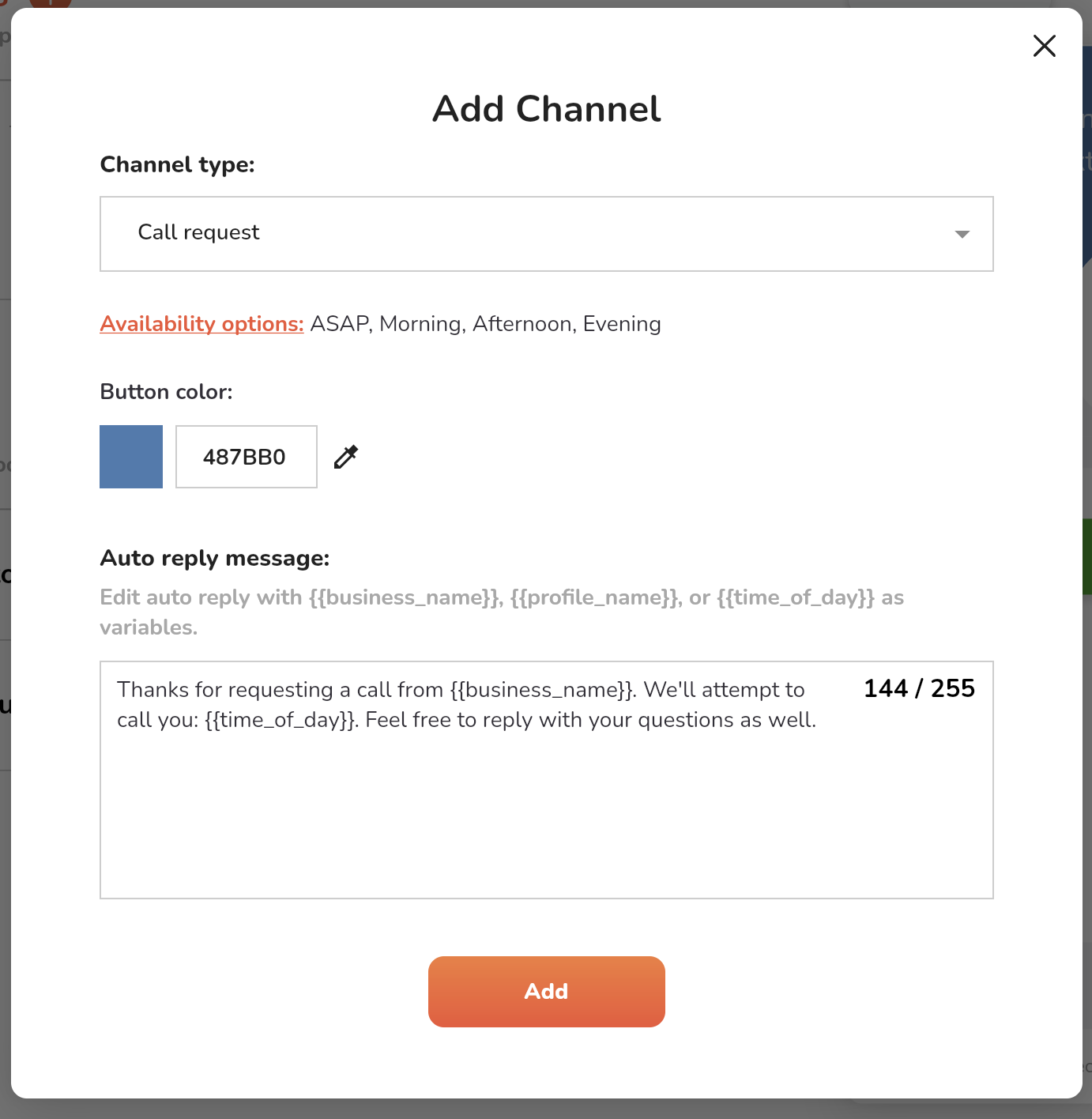Click the Button color label
The height and width of the screenshot is (1119, 1092).
coord(166,392)
